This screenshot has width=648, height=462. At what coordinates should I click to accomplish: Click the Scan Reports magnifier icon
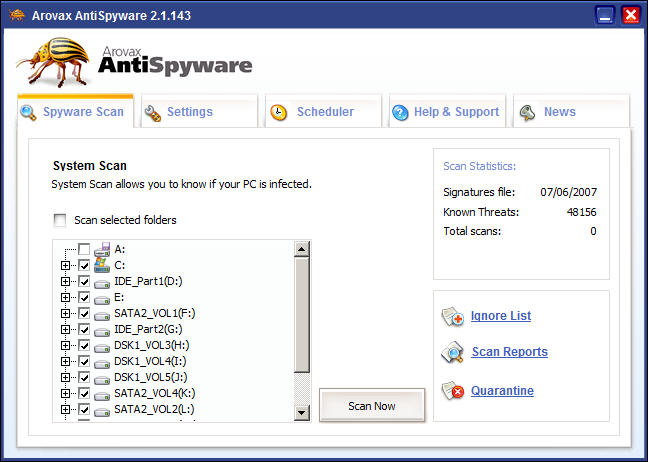453,352
